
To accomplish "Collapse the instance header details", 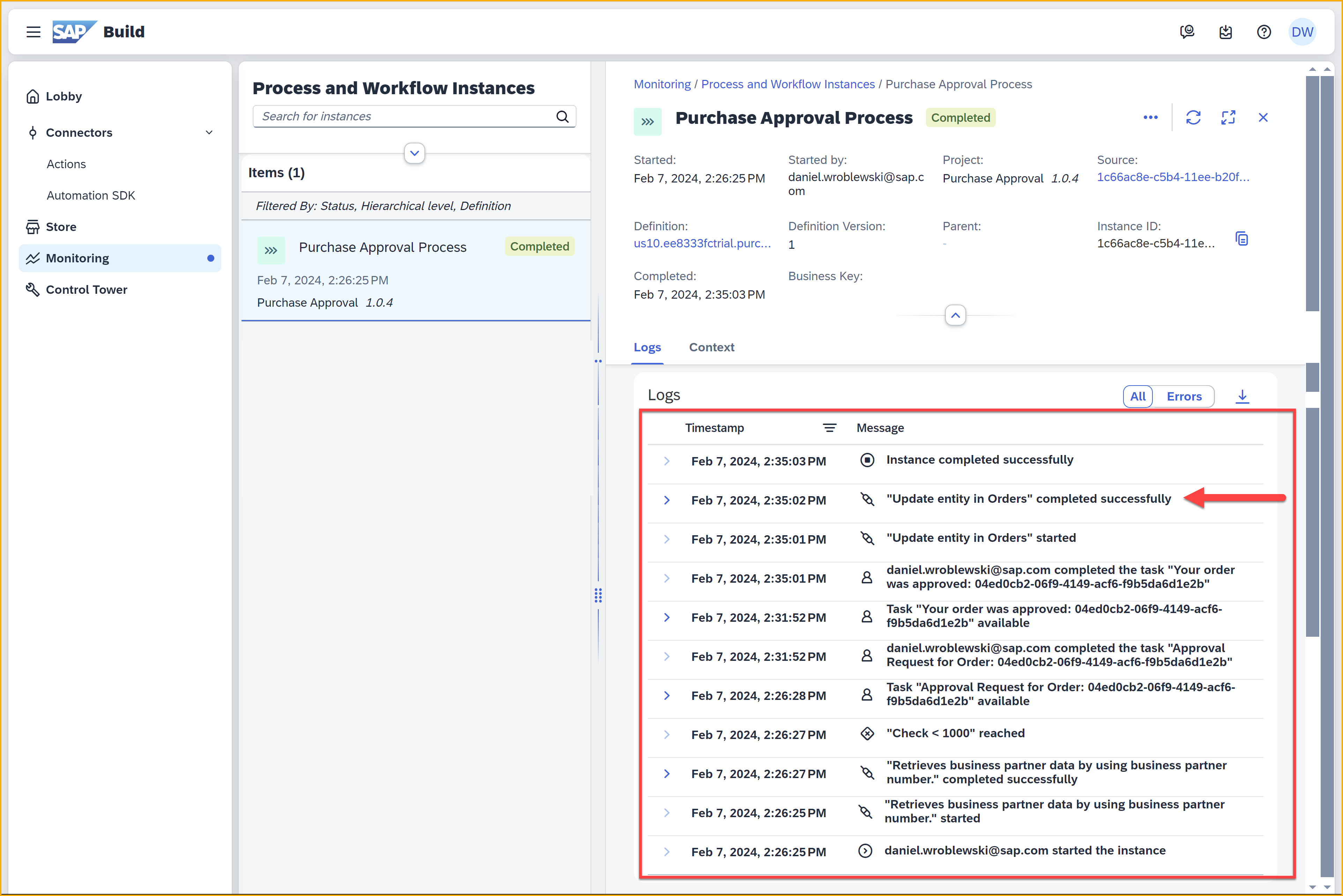I will click(x=955, y=315).
